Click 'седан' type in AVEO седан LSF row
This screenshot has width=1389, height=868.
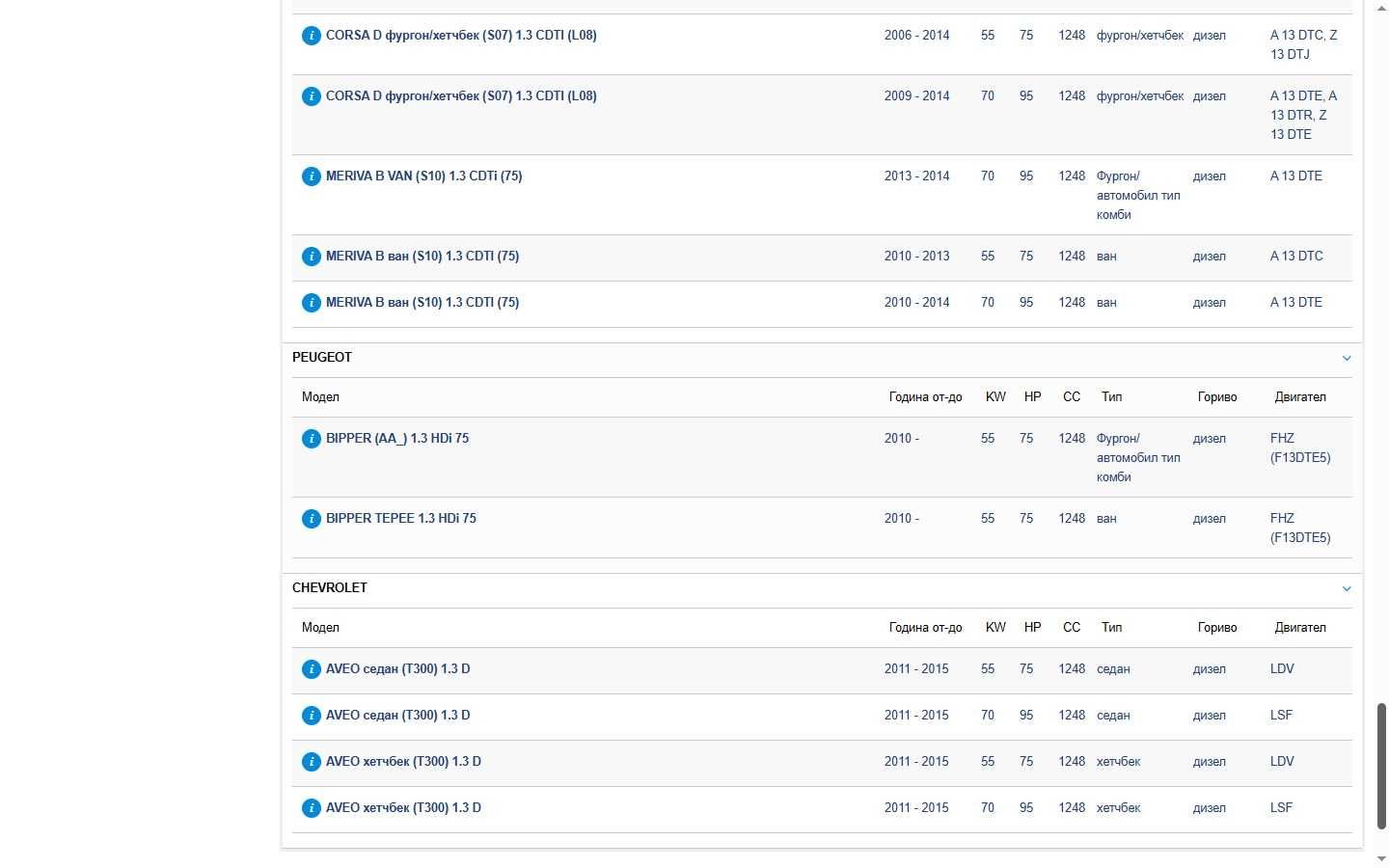1113,715
